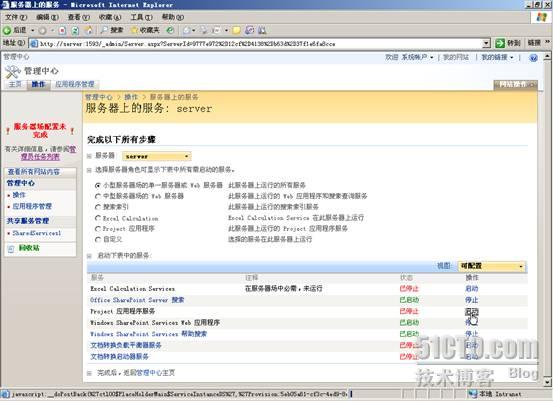Click 启动 for Project 应用程序服务

tap(472, 311)
